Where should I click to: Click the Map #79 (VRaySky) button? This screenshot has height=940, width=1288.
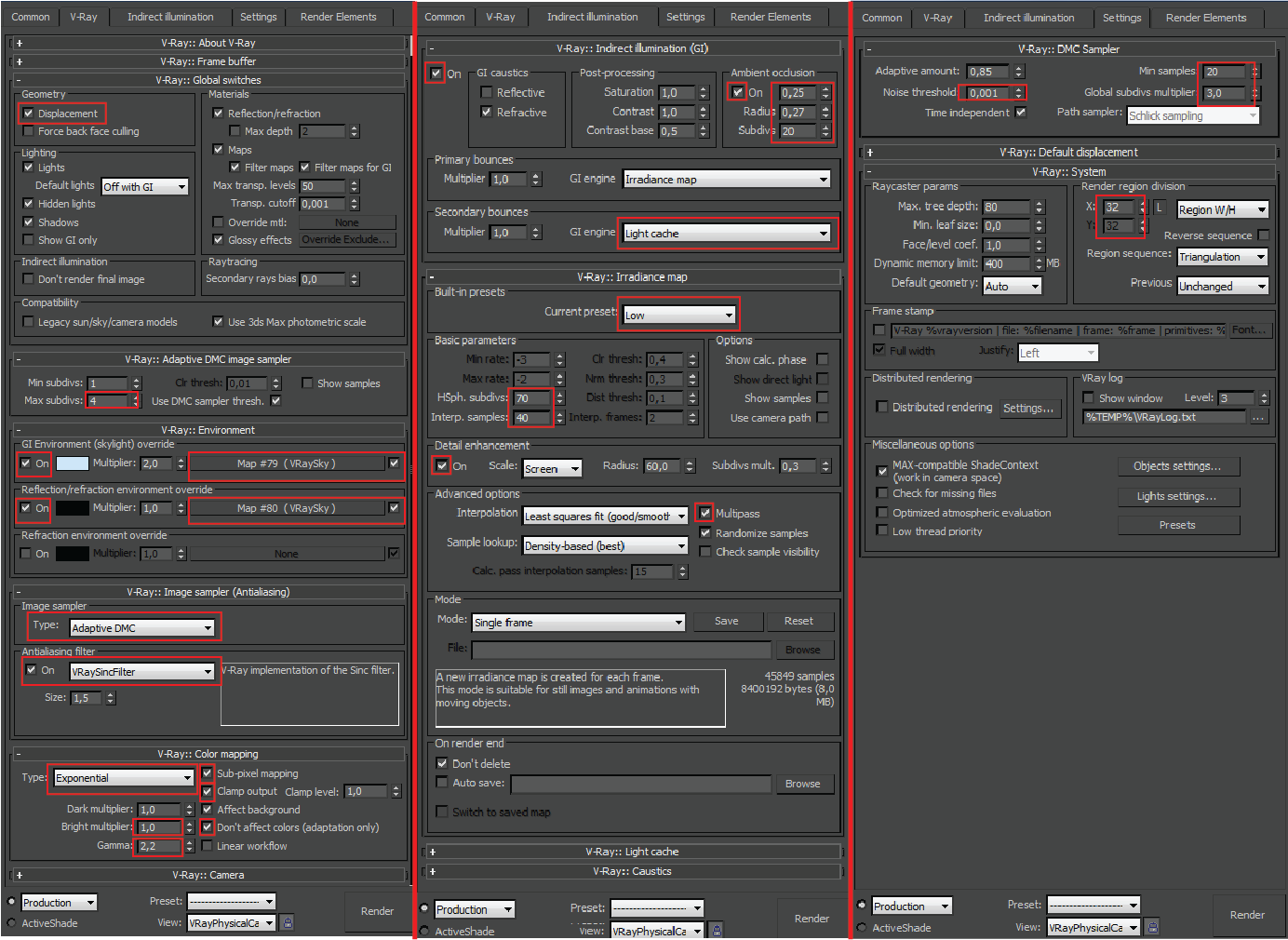287,463
